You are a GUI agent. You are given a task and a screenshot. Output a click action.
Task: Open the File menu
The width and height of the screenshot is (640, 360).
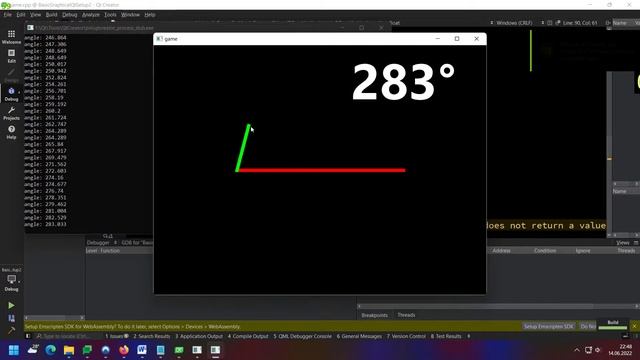point(8,15)
